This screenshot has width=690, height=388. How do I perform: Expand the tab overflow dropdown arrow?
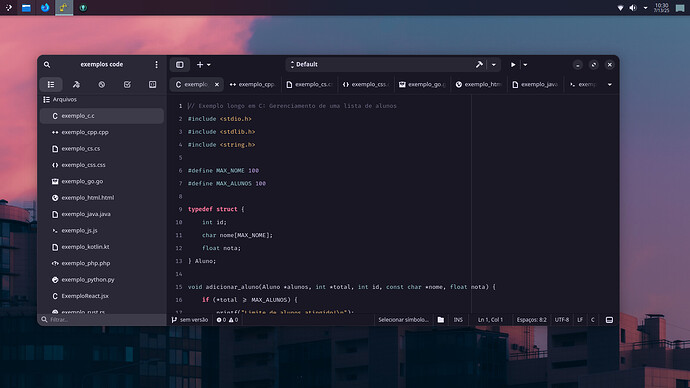coord(609,84)
